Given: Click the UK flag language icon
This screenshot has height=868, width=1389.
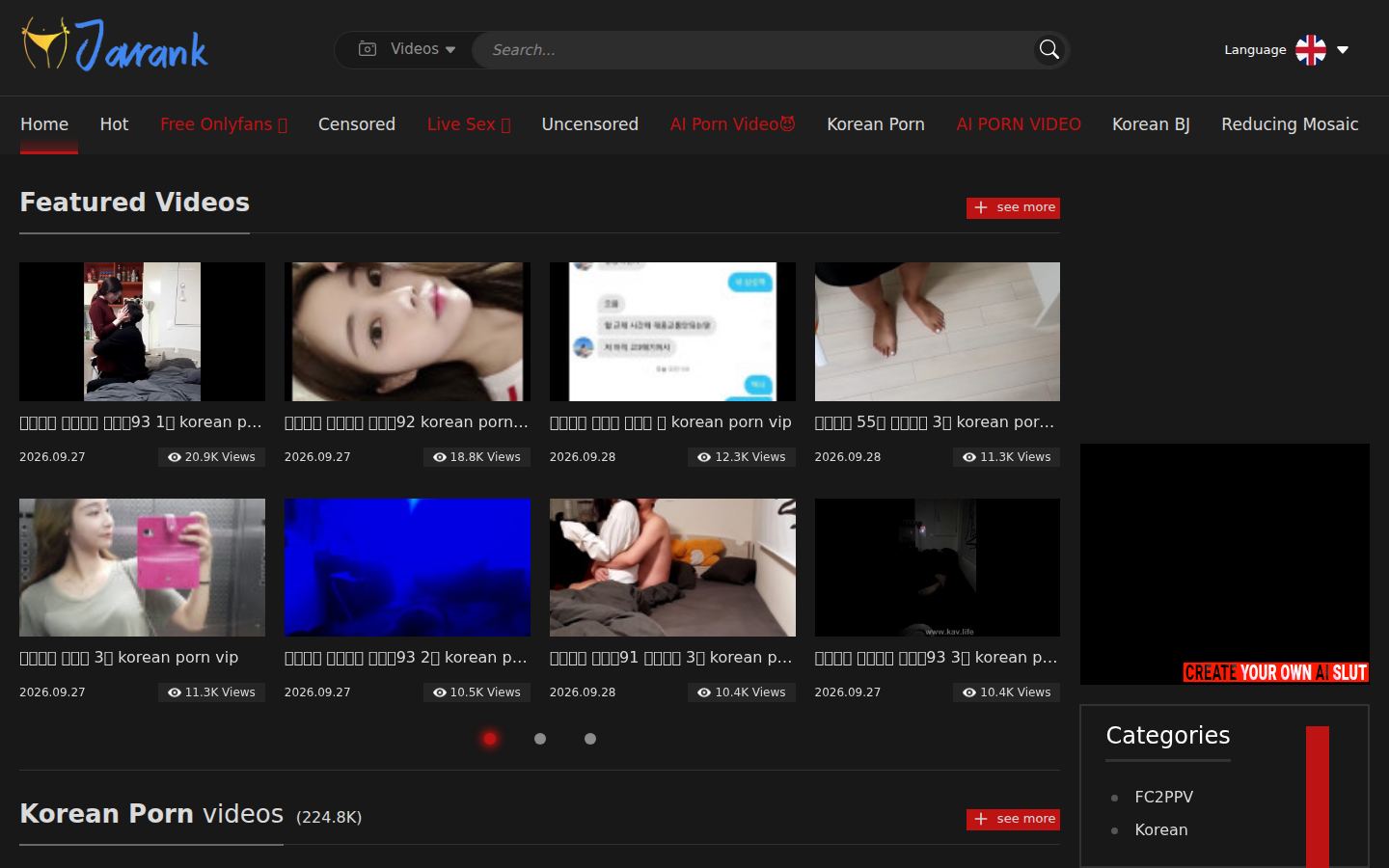Looking at the screenshot, I should pos(1311,50).
